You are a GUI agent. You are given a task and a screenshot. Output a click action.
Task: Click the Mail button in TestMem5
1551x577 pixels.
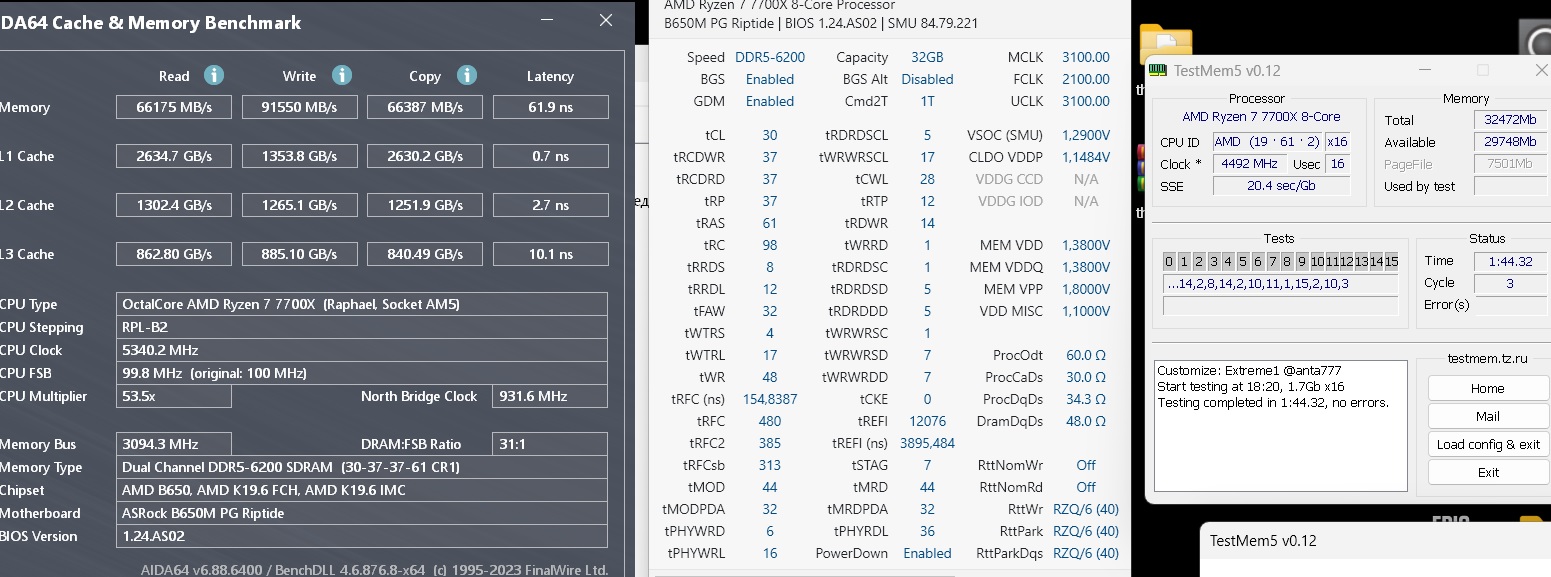pyautogui.click(x=1487, y=416)
